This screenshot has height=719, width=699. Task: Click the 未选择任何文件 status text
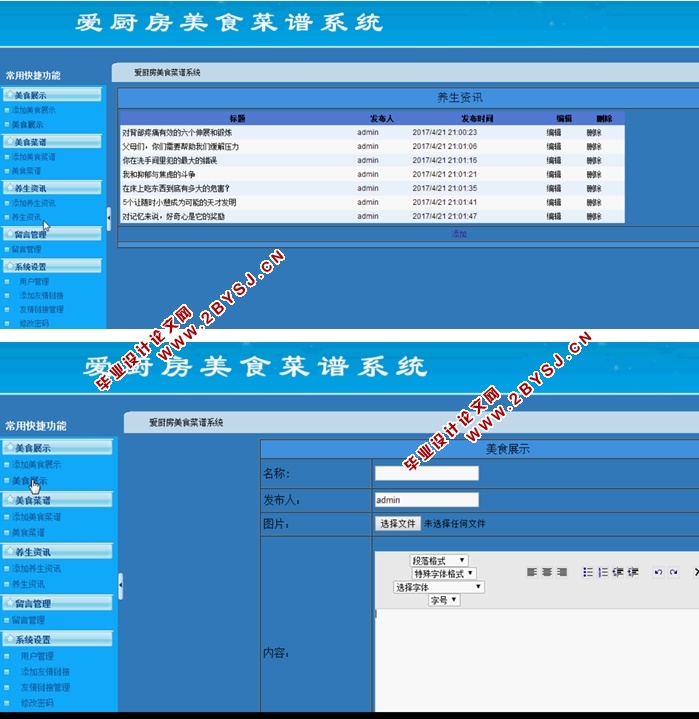[x=455, y=524]
